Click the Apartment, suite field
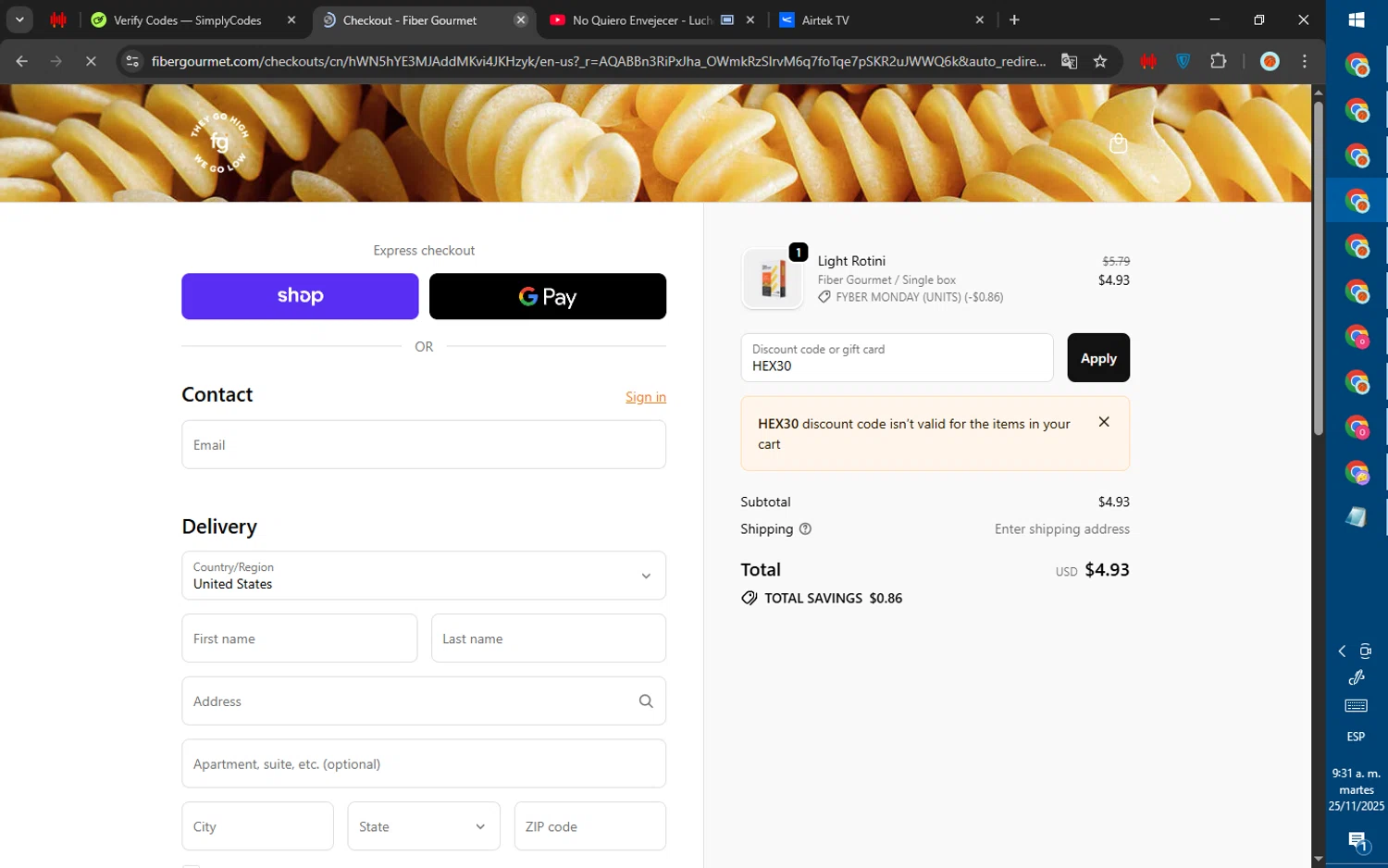 (x=424, y=763)
